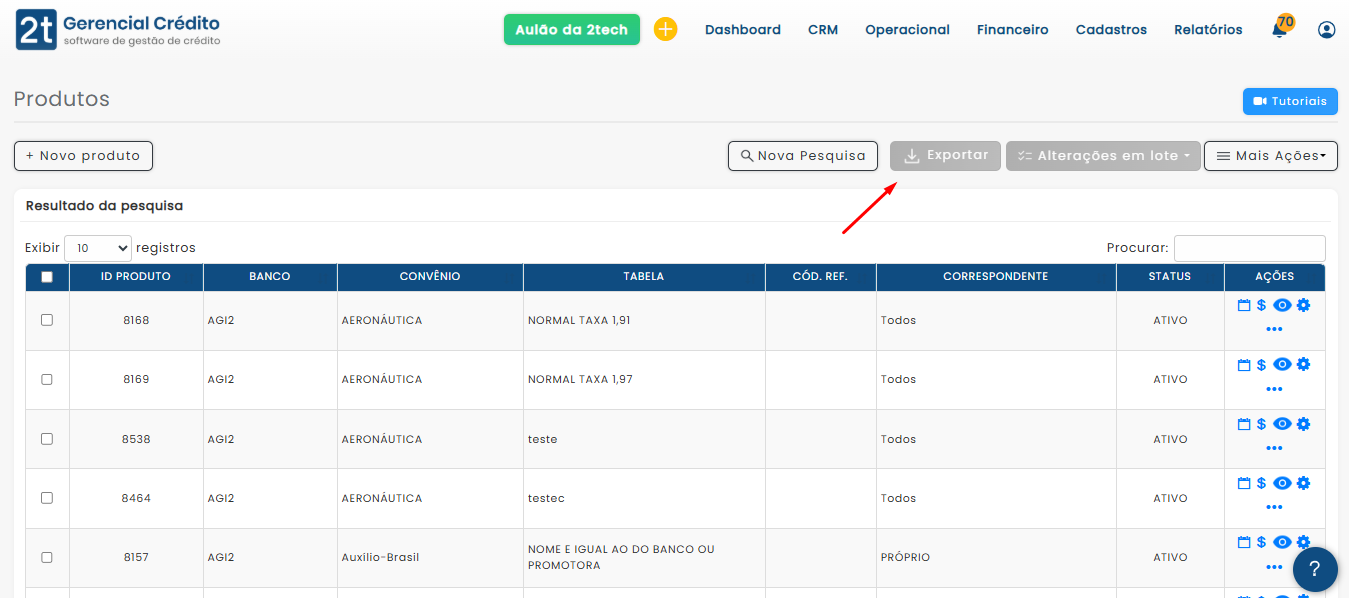Click the gear icon for product 8538
Image resolution: width=1349 pixels, height=598 pixels.
point(1303,424)
